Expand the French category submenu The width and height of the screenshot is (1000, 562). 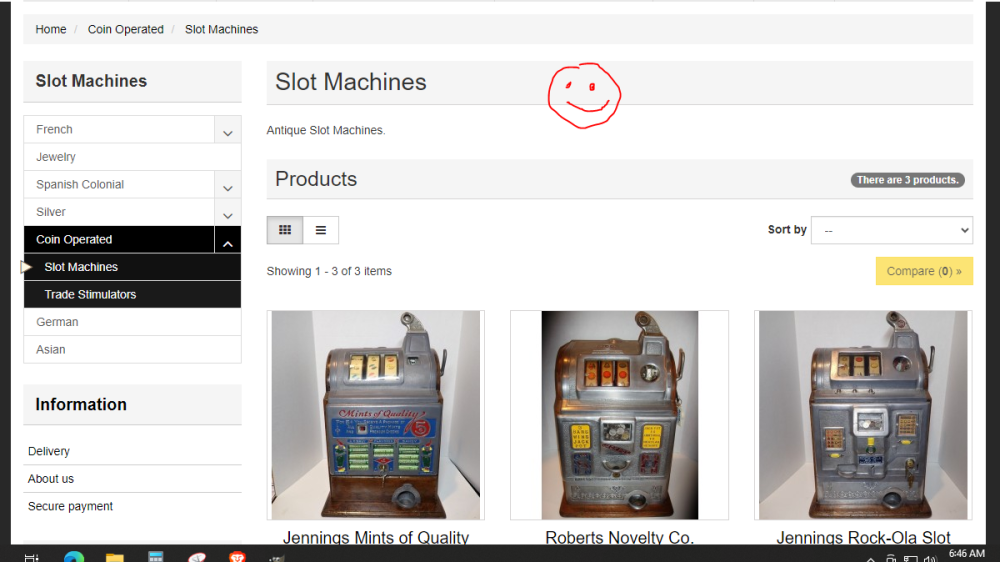(x=227, y=130)
